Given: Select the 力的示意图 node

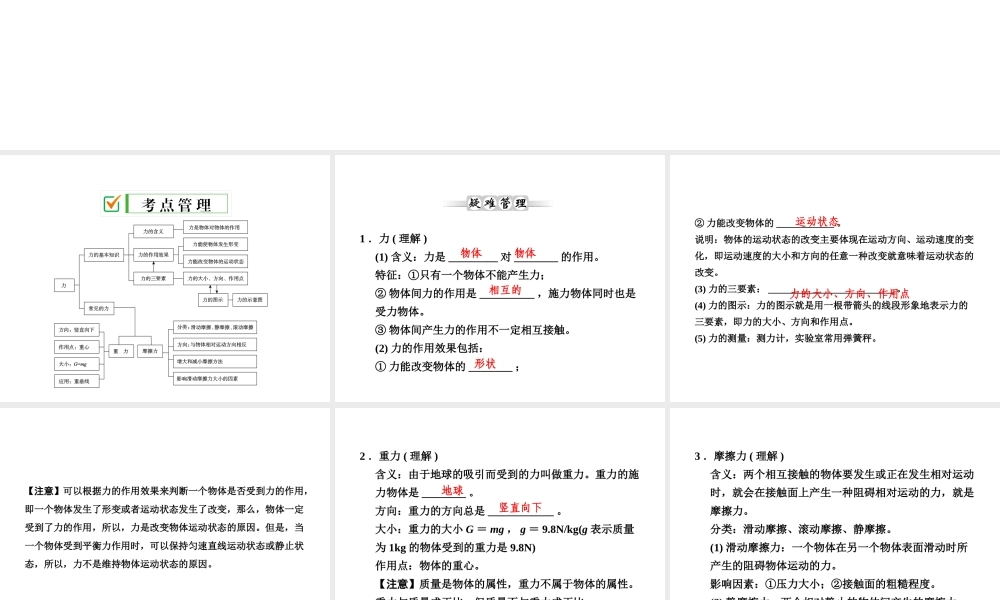Looking at the screenshot, I should (x=250, y=300).
